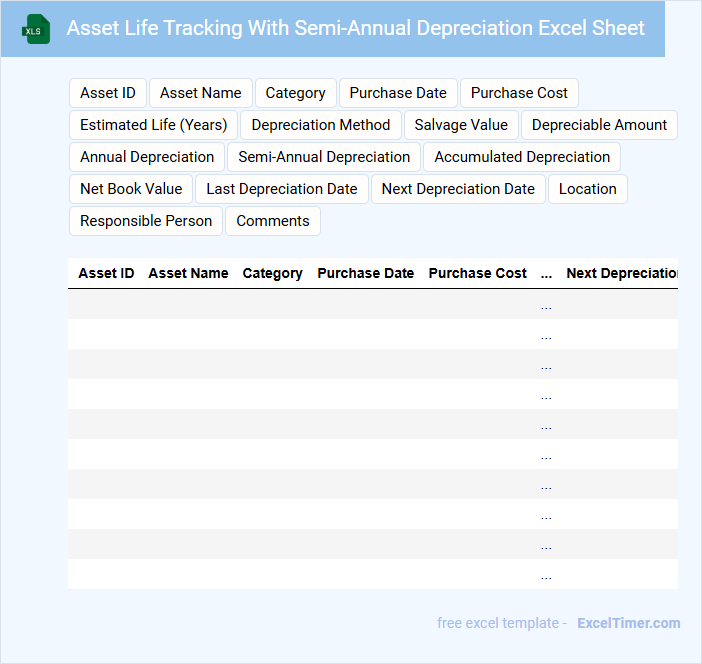Select the Responsible Person tag
This screenshot has height=664, width=702.
point(146,221)
